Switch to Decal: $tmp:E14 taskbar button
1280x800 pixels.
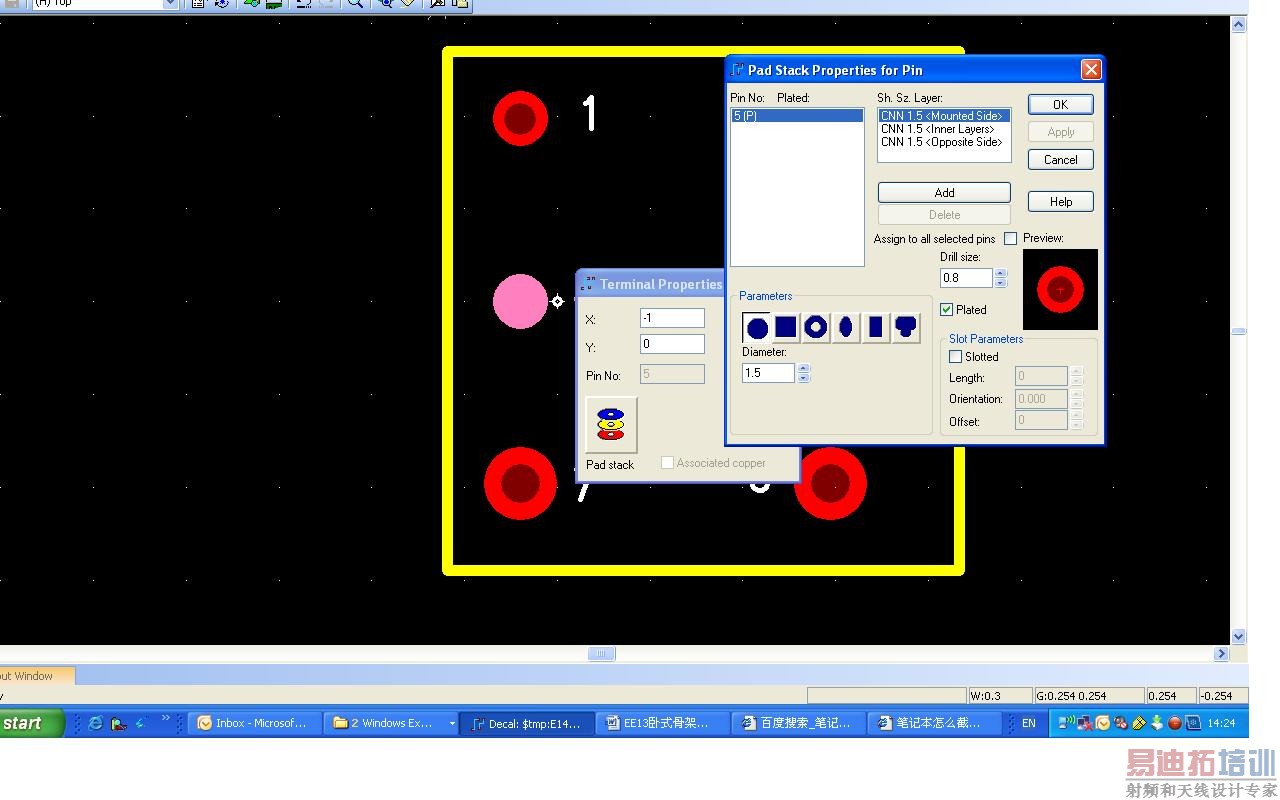(x=527, y=723)
